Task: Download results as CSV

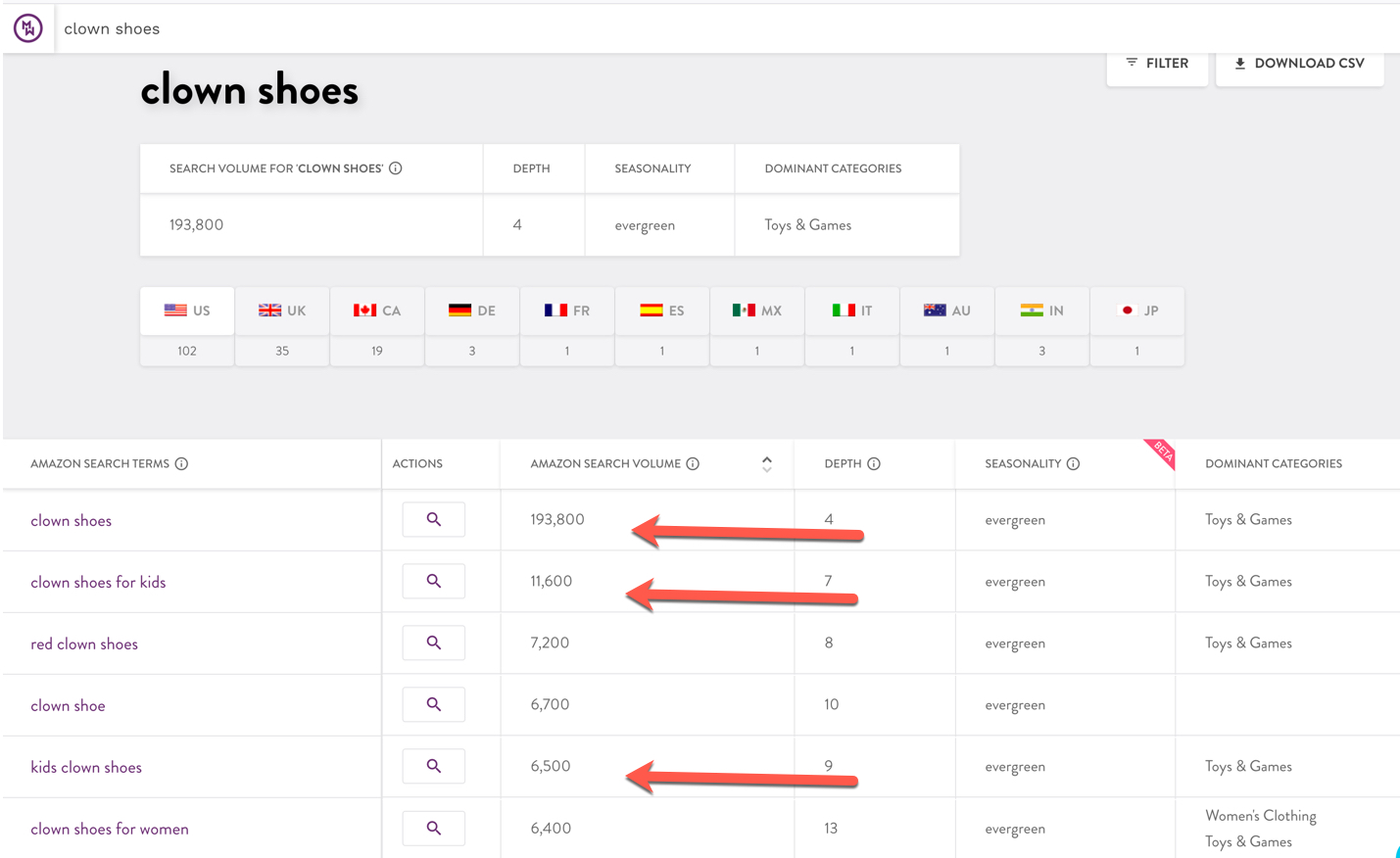Action: (1299, 64)
